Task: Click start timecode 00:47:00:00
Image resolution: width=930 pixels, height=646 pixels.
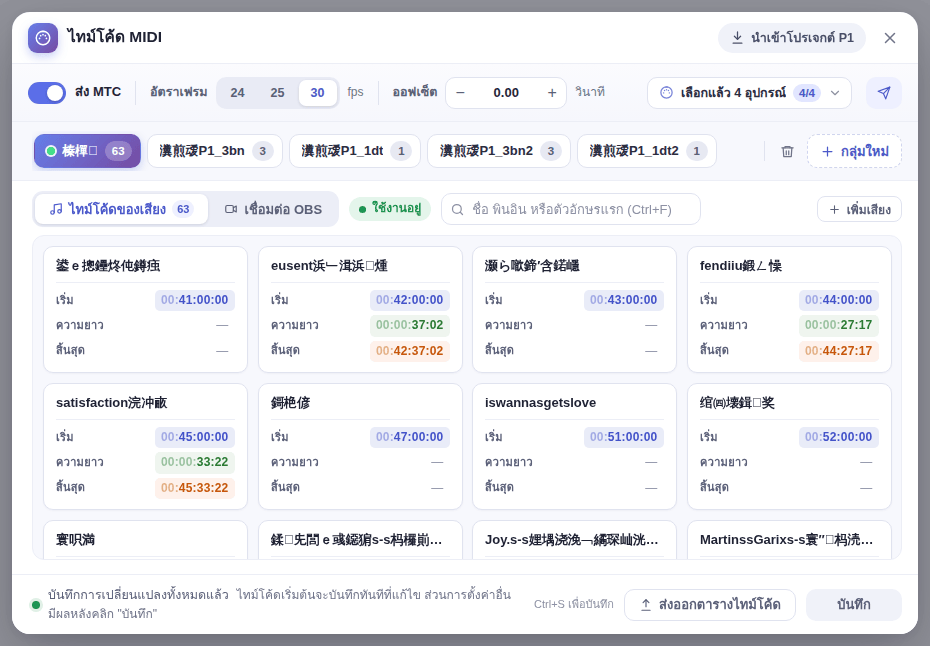Action: (x=409, y=437)
